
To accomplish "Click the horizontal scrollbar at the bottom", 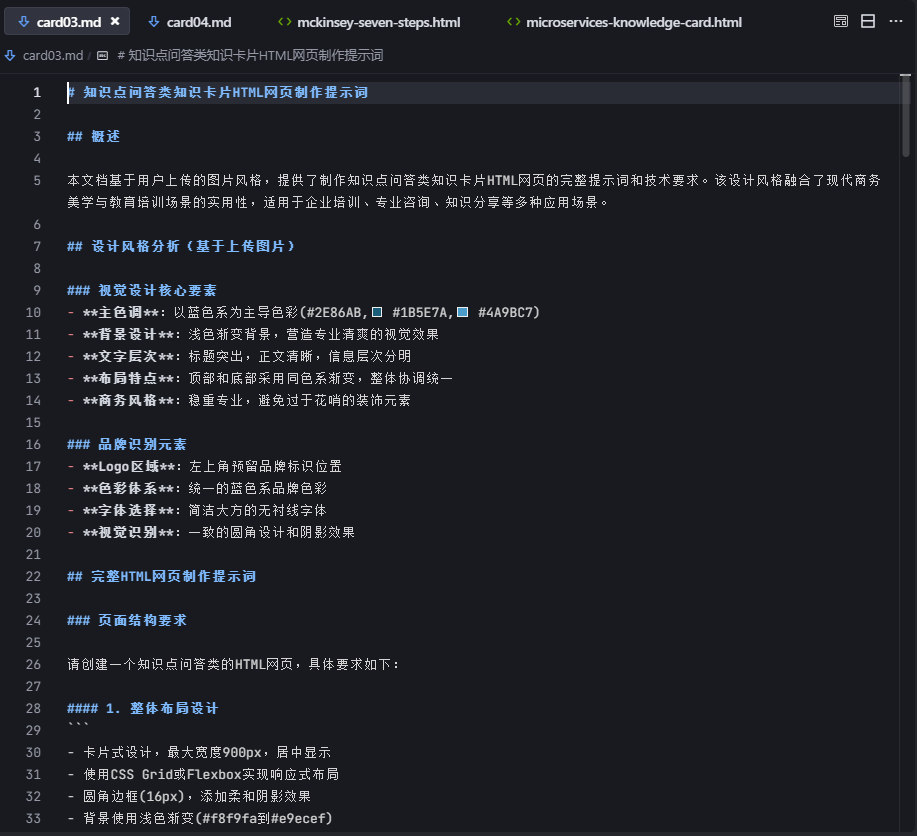I will [450, 831].
